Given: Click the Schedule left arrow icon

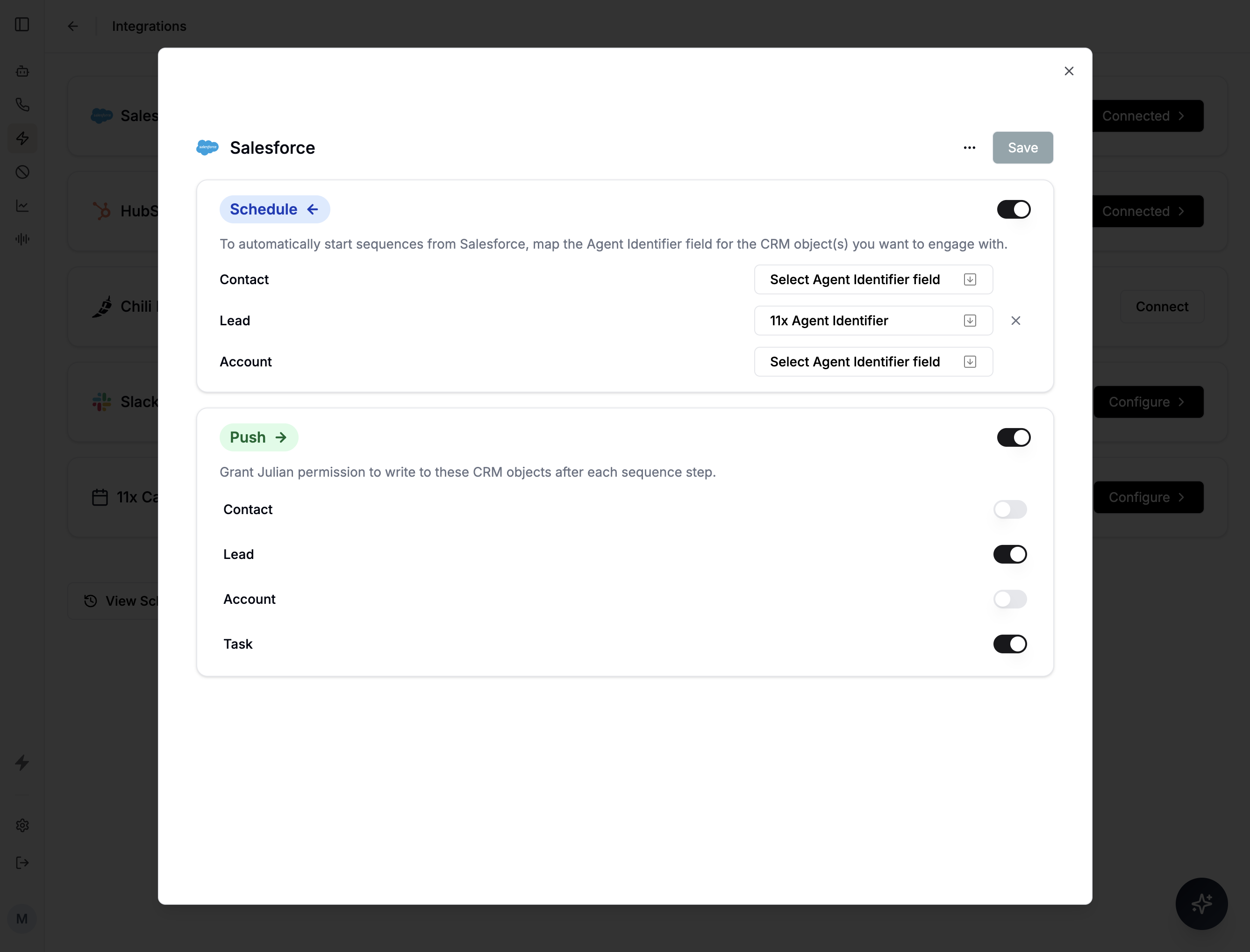Looking at the screenshot, I should click(x=313, y=210).
